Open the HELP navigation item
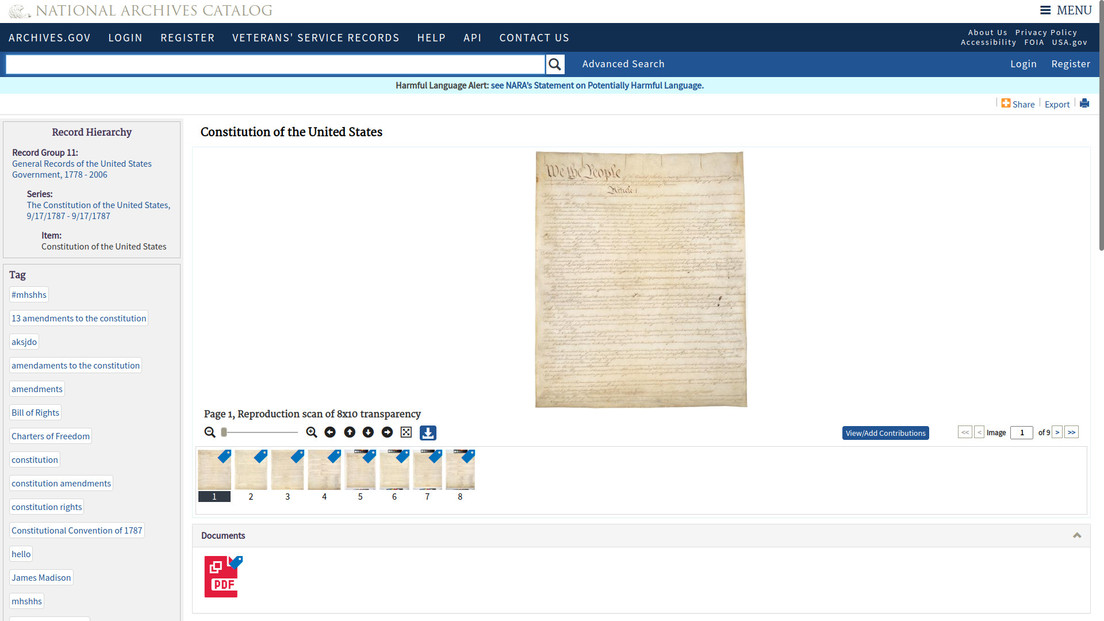The image size is (1104, 621). (431, 38)
